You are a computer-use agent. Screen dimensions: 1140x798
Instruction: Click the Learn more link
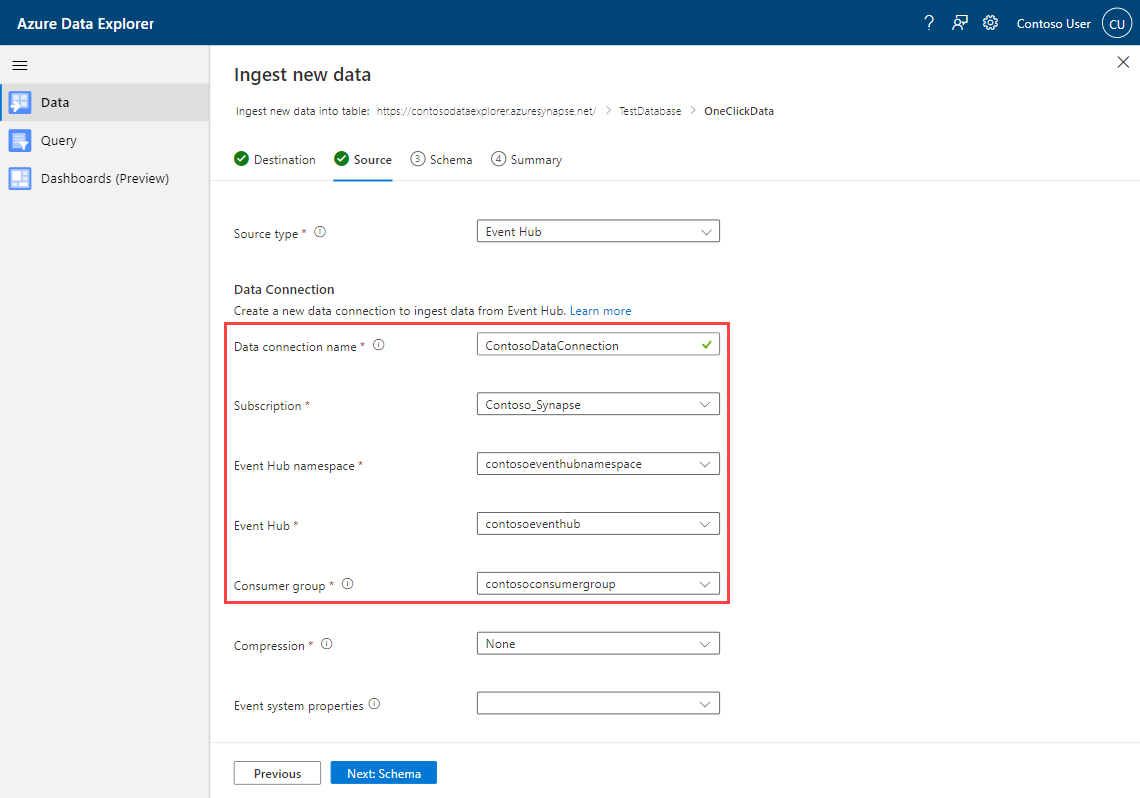click(600, 310)
